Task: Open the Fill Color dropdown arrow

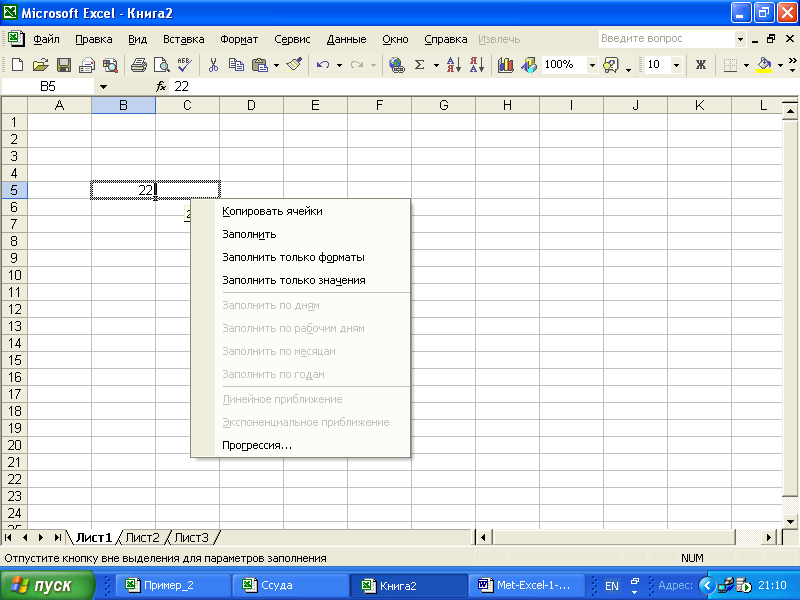Action: click(x=780, y=65)
